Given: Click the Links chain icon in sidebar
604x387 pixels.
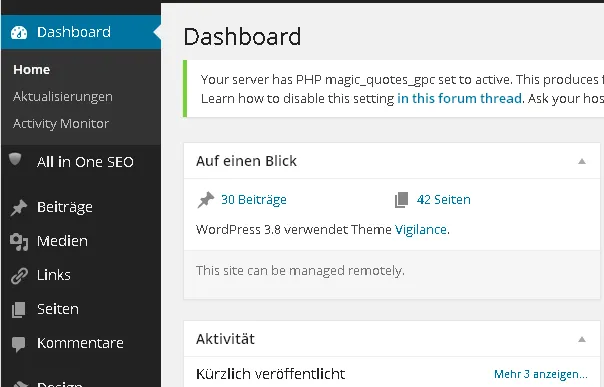Looking at the screenshot, I should 19,276.
